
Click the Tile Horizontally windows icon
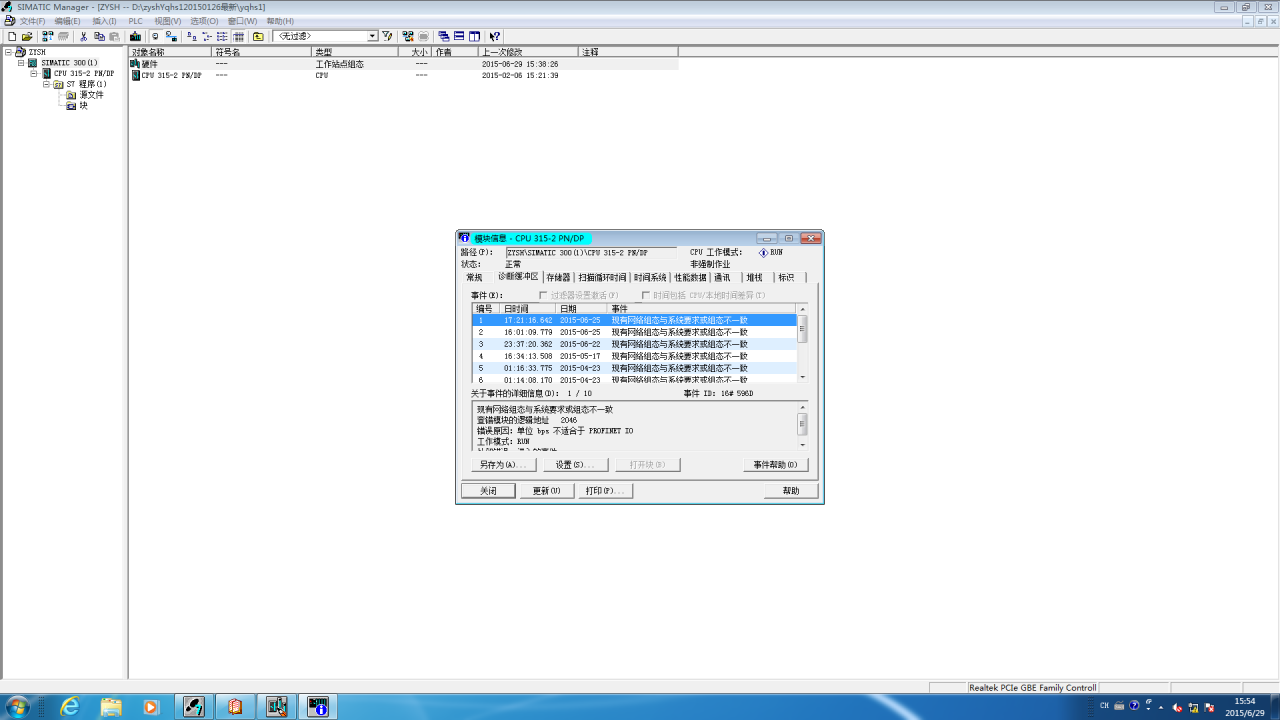[459, 36]
